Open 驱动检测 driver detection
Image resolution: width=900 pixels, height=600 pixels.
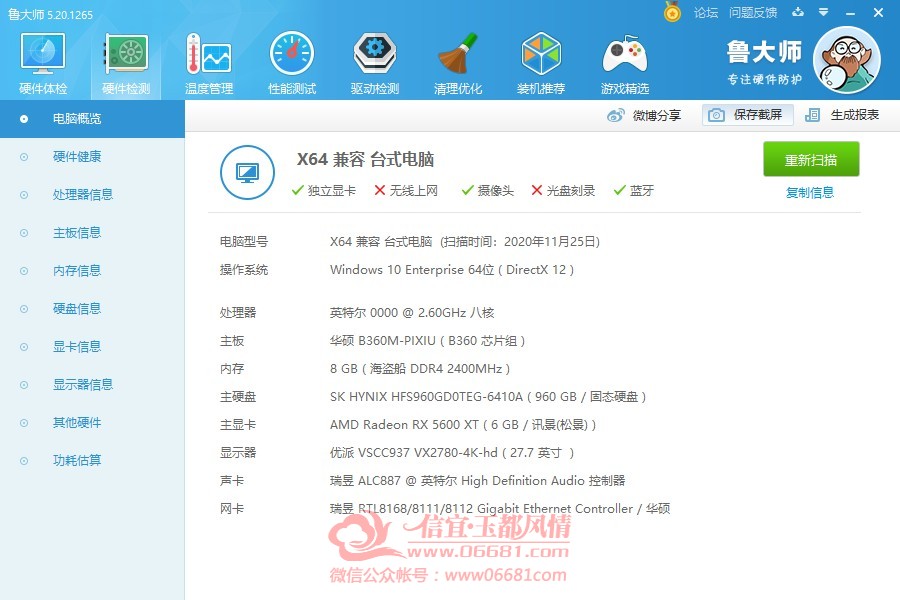[x=375, y=63]
